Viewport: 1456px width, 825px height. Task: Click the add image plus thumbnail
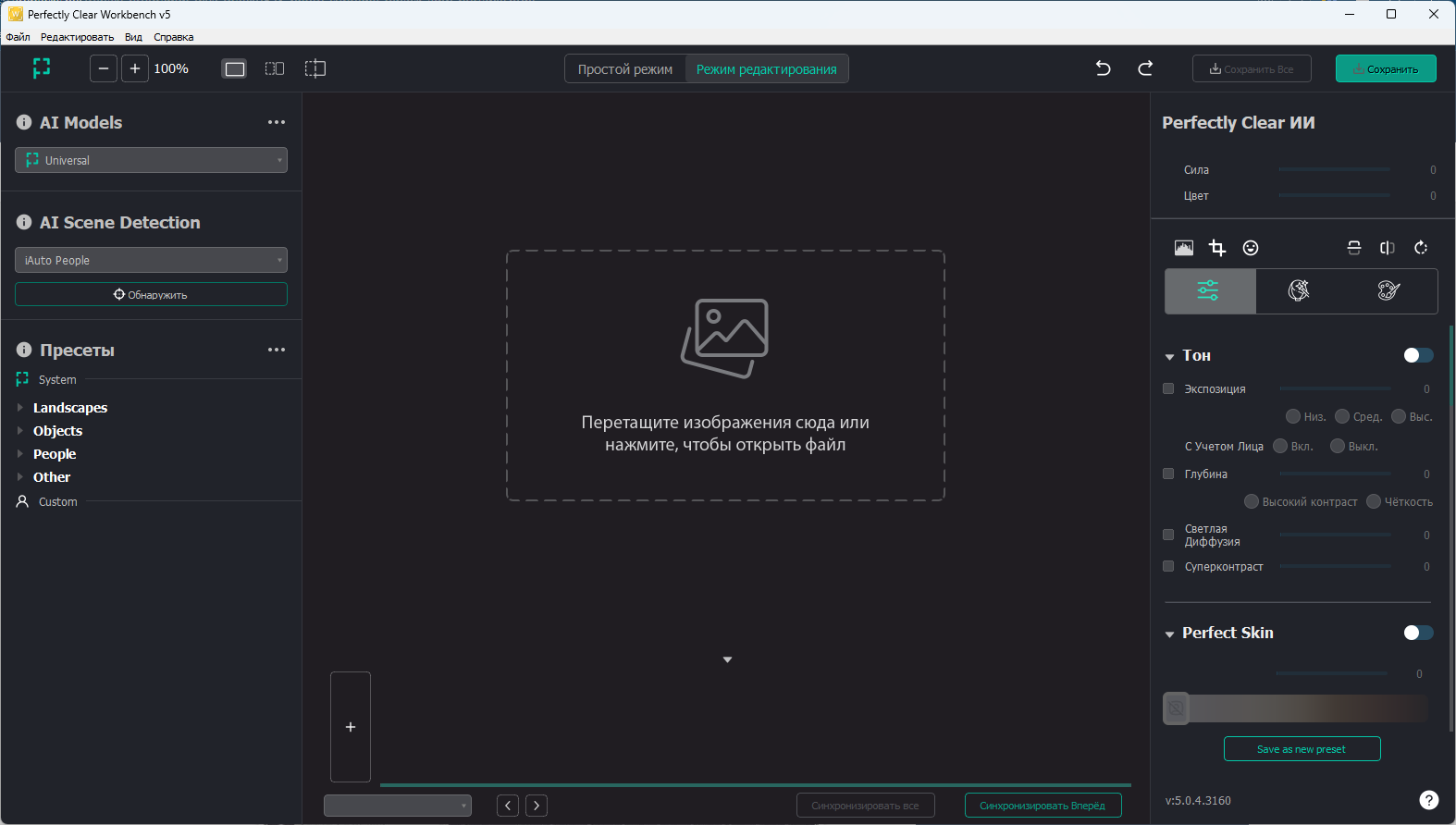(351, 727)
